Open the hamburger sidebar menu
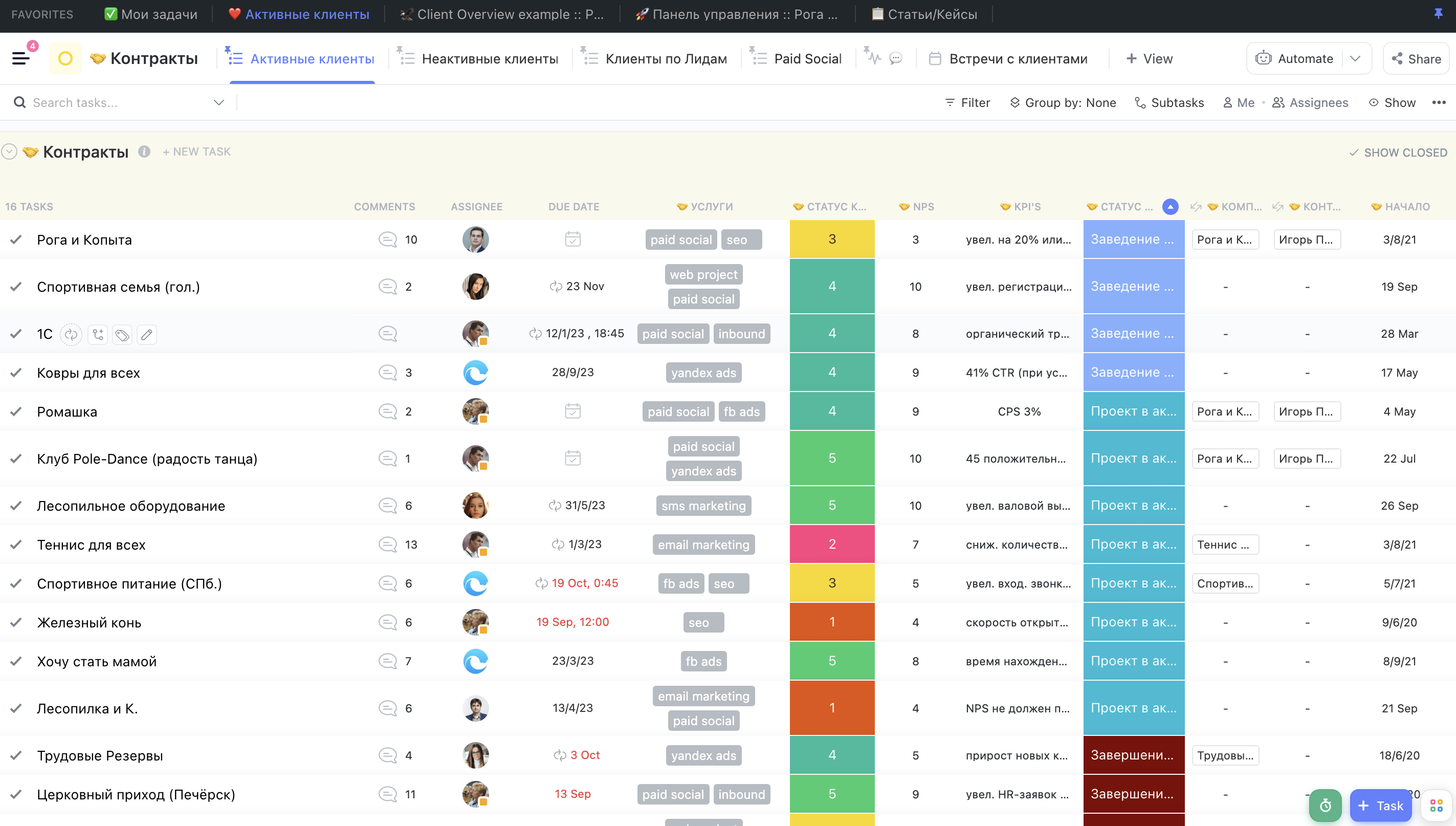 point(20,58)
